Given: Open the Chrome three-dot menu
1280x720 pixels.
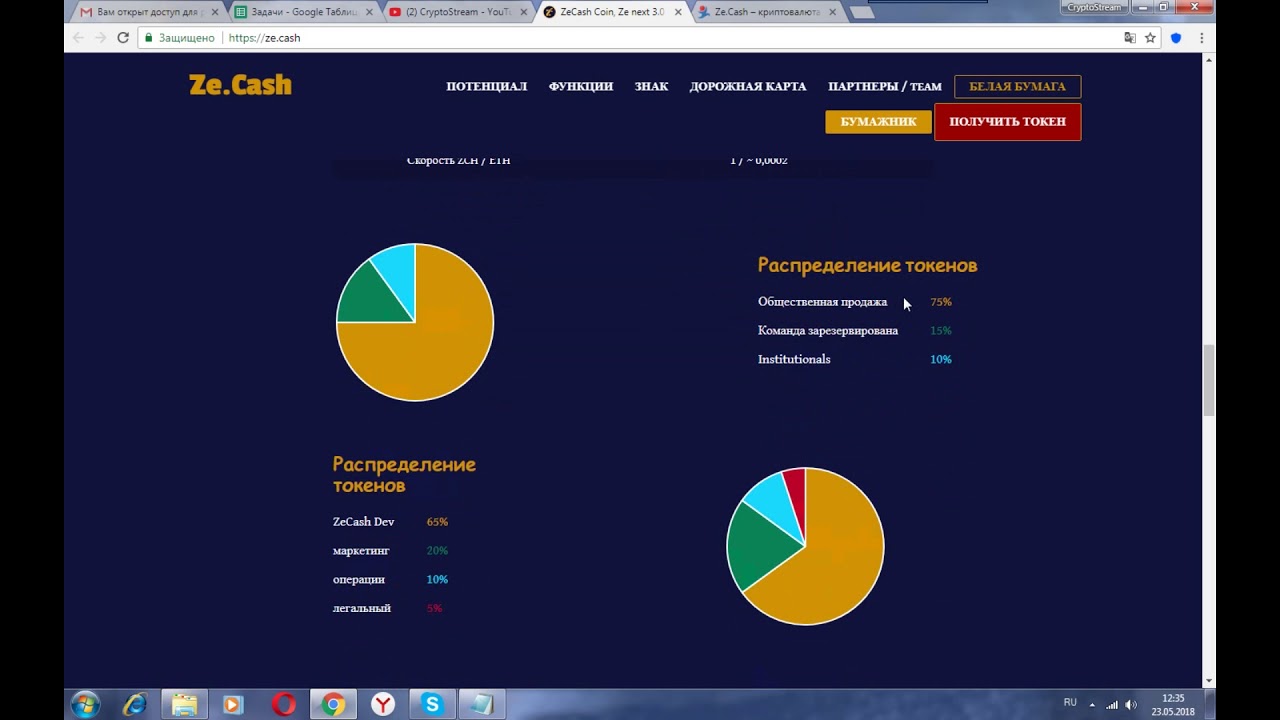Looking at the screenshot, I should (1201, 38).
